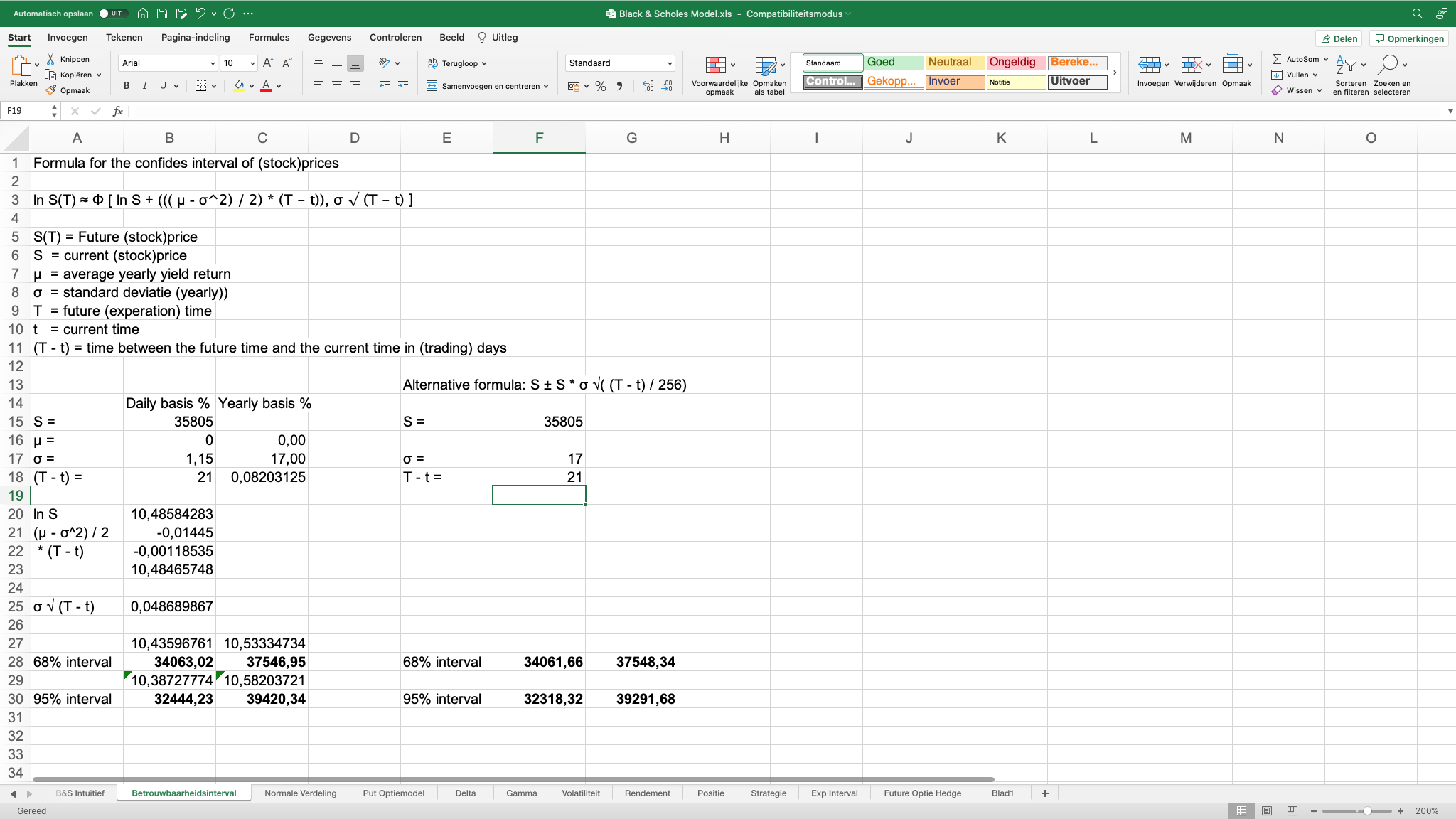Click the Save icon in title bar

coord(162,14)
